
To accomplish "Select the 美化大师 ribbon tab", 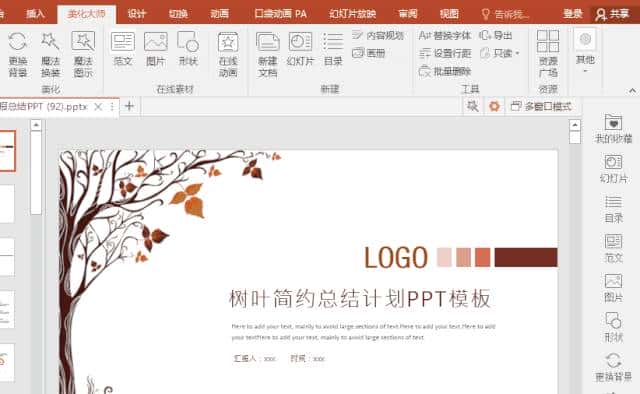I will tap(86, 14).
